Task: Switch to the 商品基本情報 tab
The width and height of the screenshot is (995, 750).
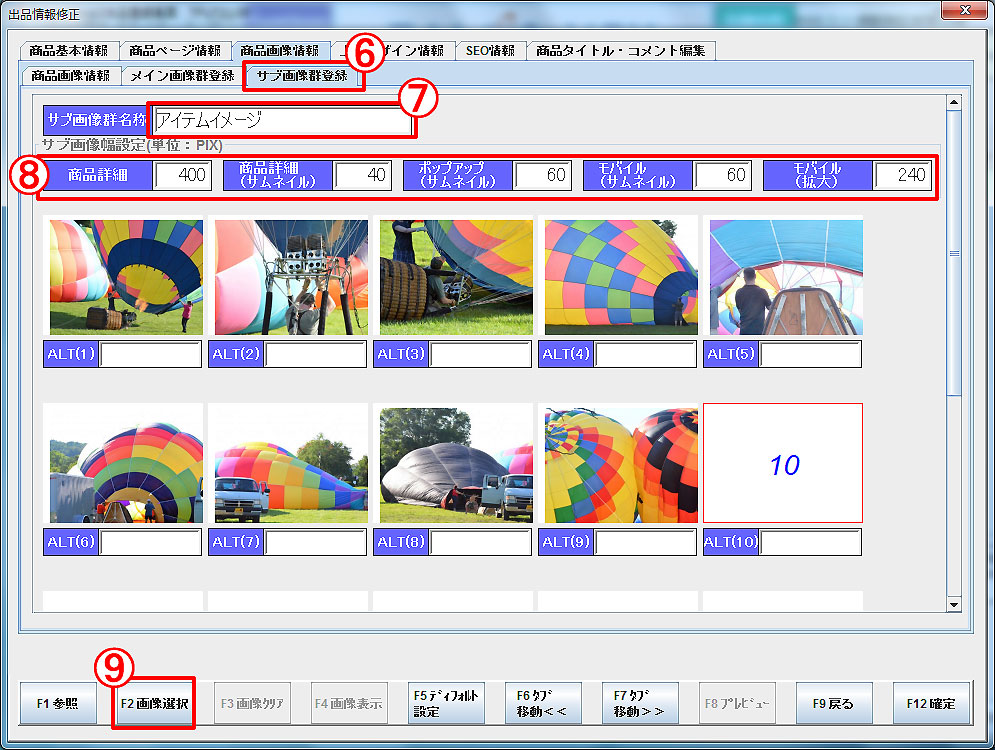Action: (x=69, y=51)
